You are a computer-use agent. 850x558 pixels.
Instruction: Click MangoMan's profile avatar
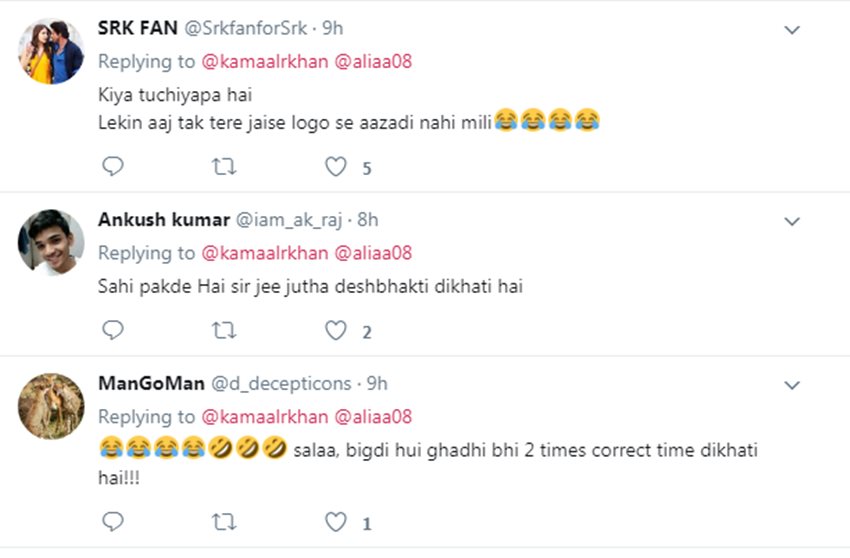[51, 405]
